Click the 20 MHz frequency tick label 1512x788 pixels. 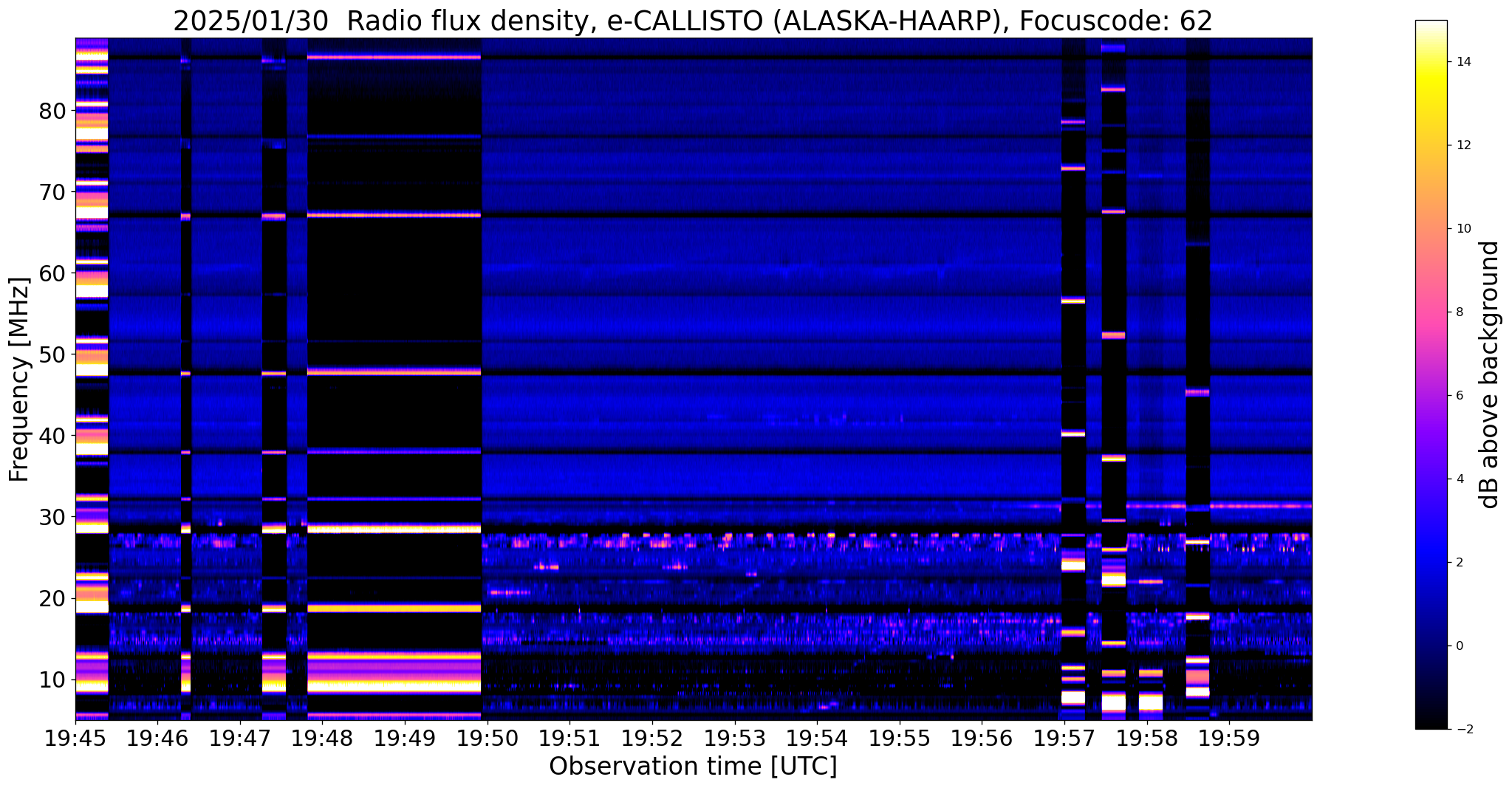[x=52, y=598]
